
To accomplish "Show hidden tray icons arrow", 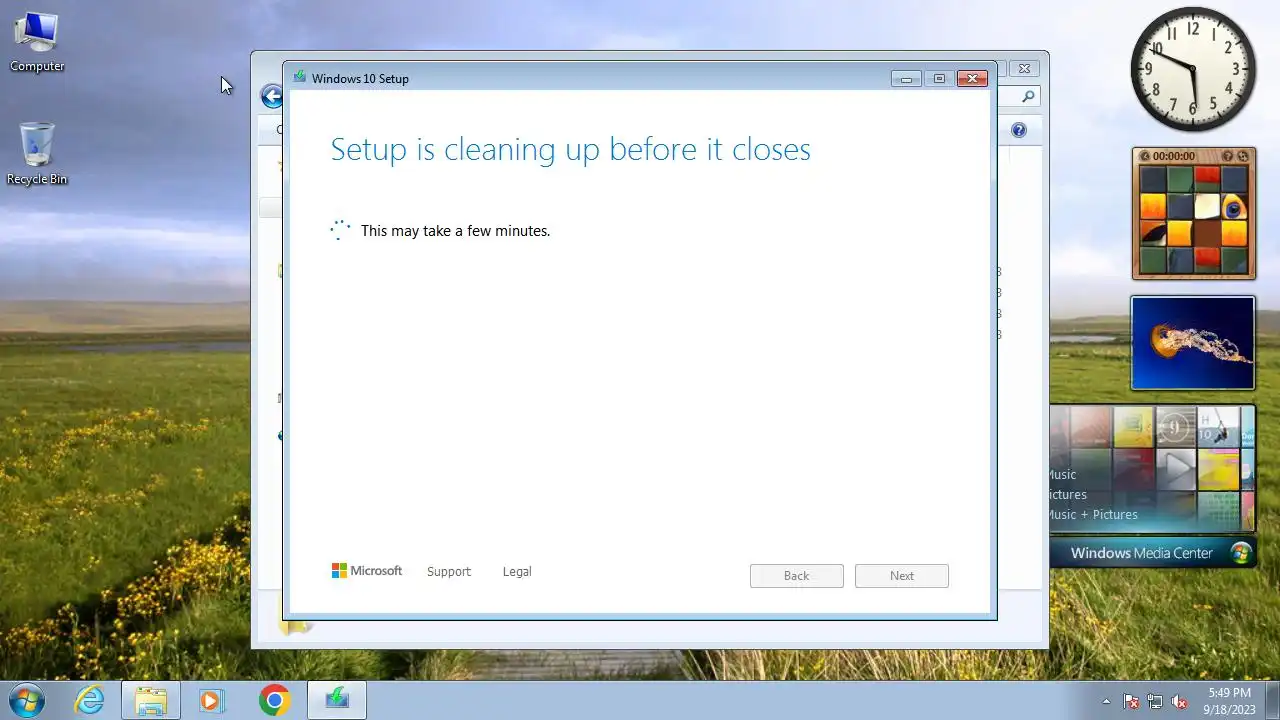I will (x=1106, y=701).
